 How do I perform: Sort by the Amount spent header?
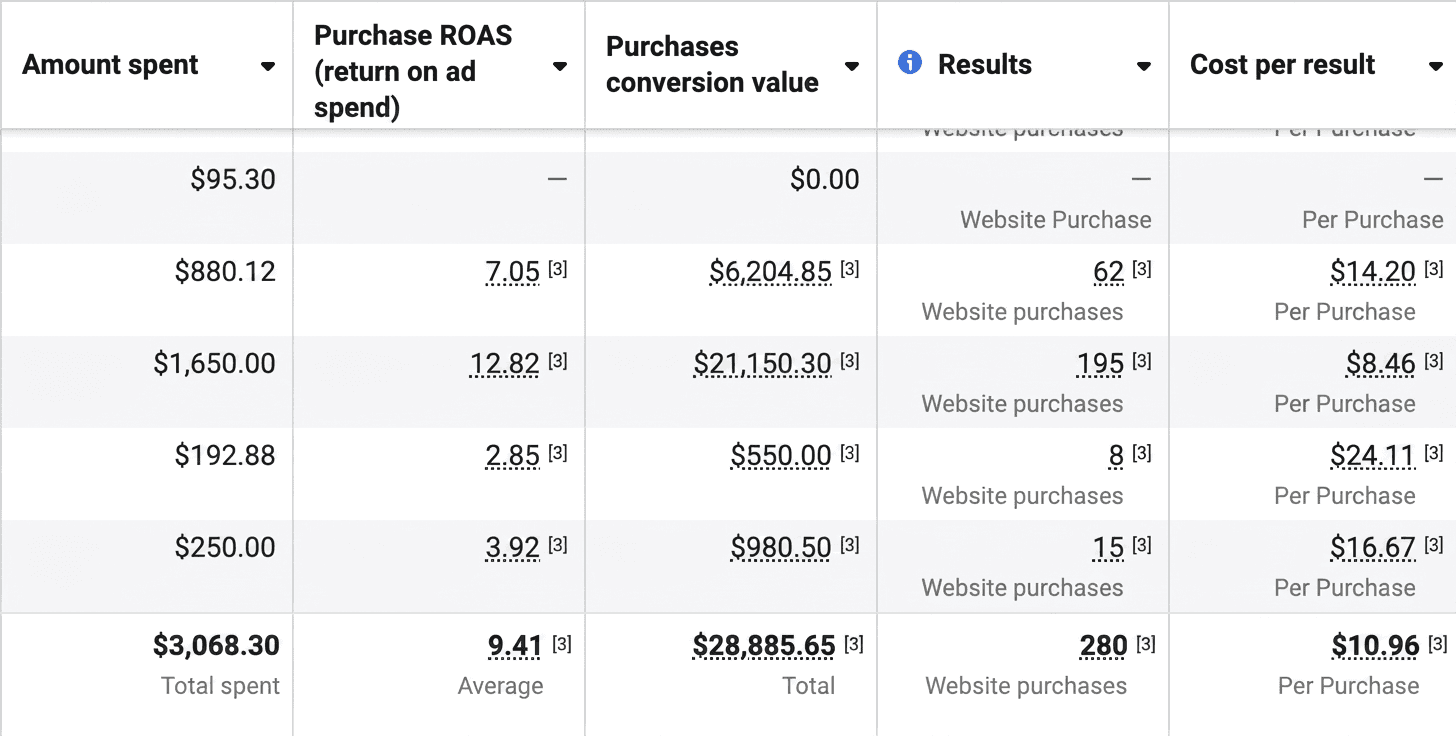[110, 65]
